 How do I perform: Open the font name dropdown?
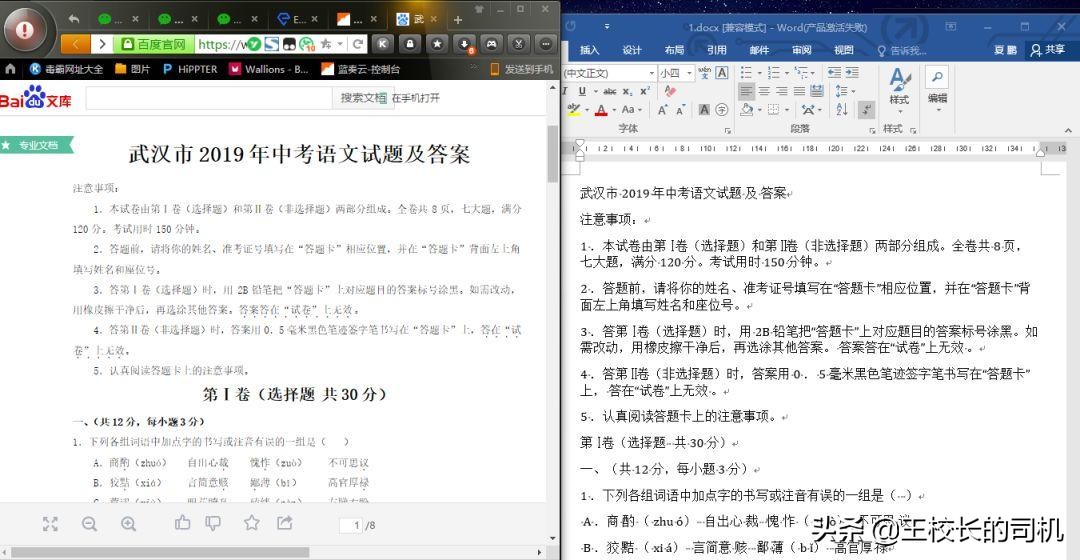point(652,72)
